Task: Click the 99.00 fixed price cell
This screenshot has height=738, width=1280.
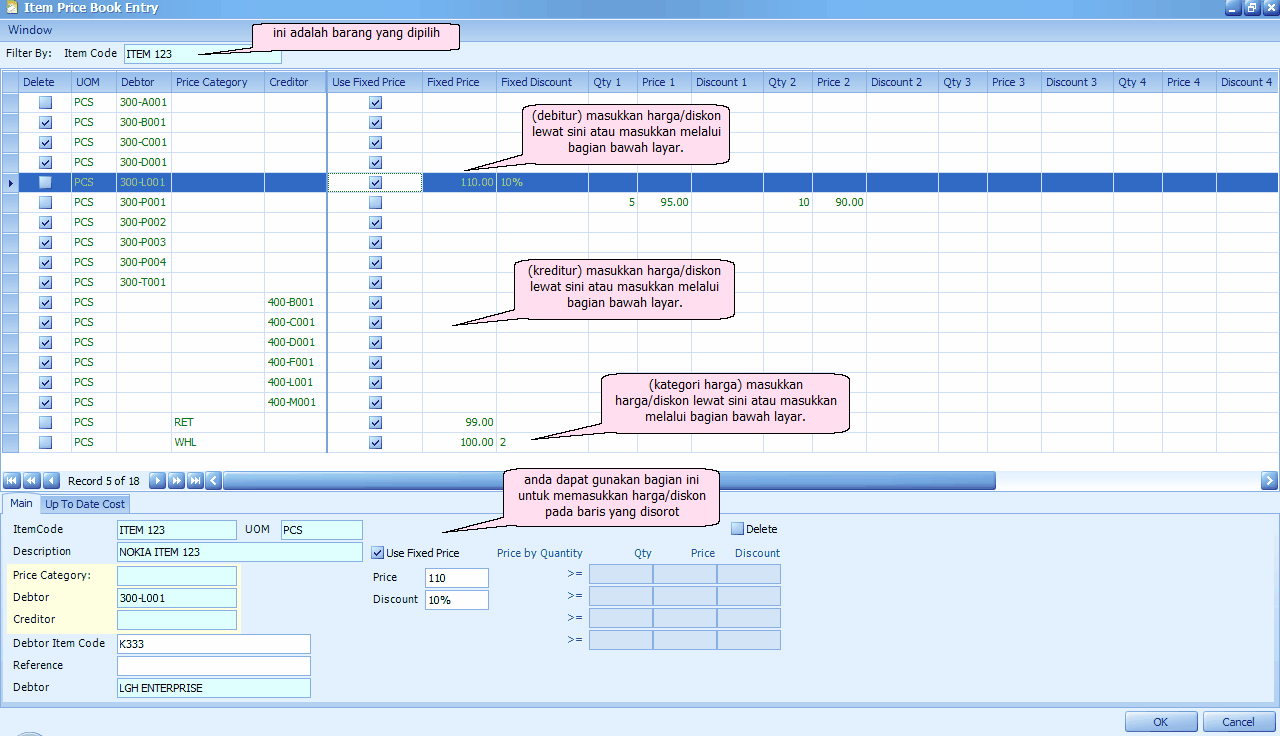Action: [x=459, y=422]
